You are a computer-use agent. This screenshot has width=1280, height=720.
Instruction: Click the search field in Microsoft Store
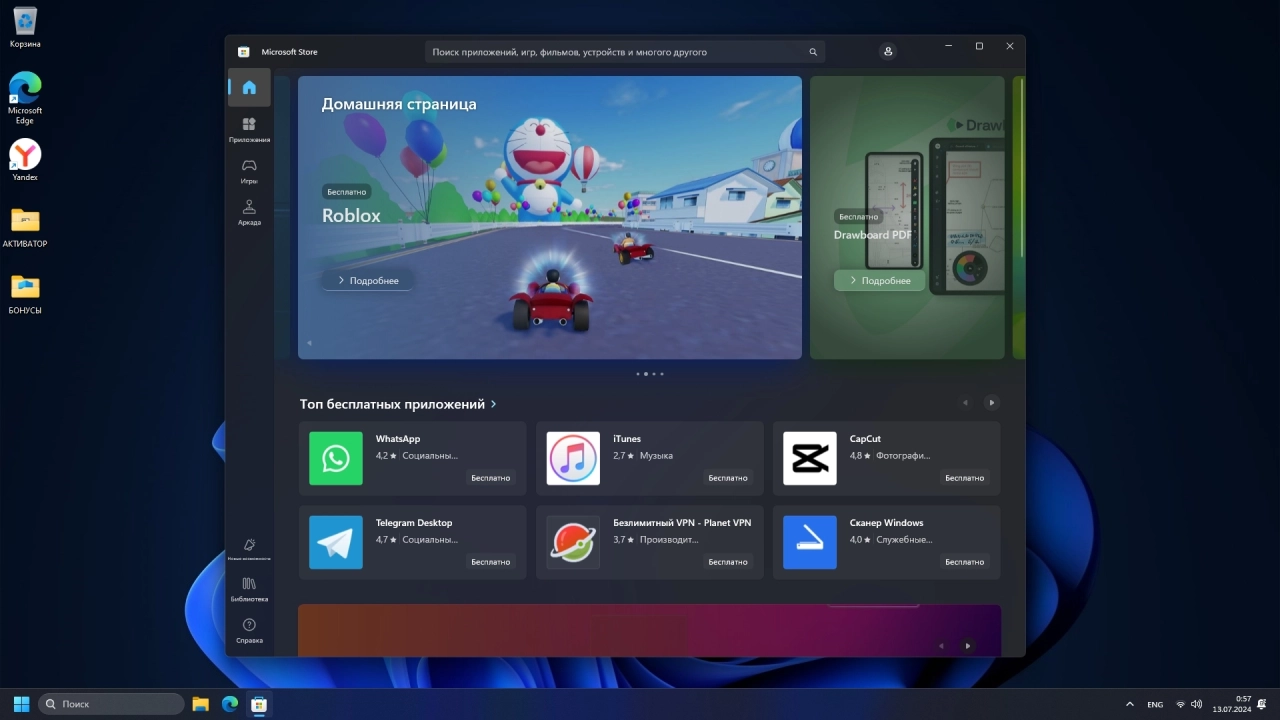625,52
